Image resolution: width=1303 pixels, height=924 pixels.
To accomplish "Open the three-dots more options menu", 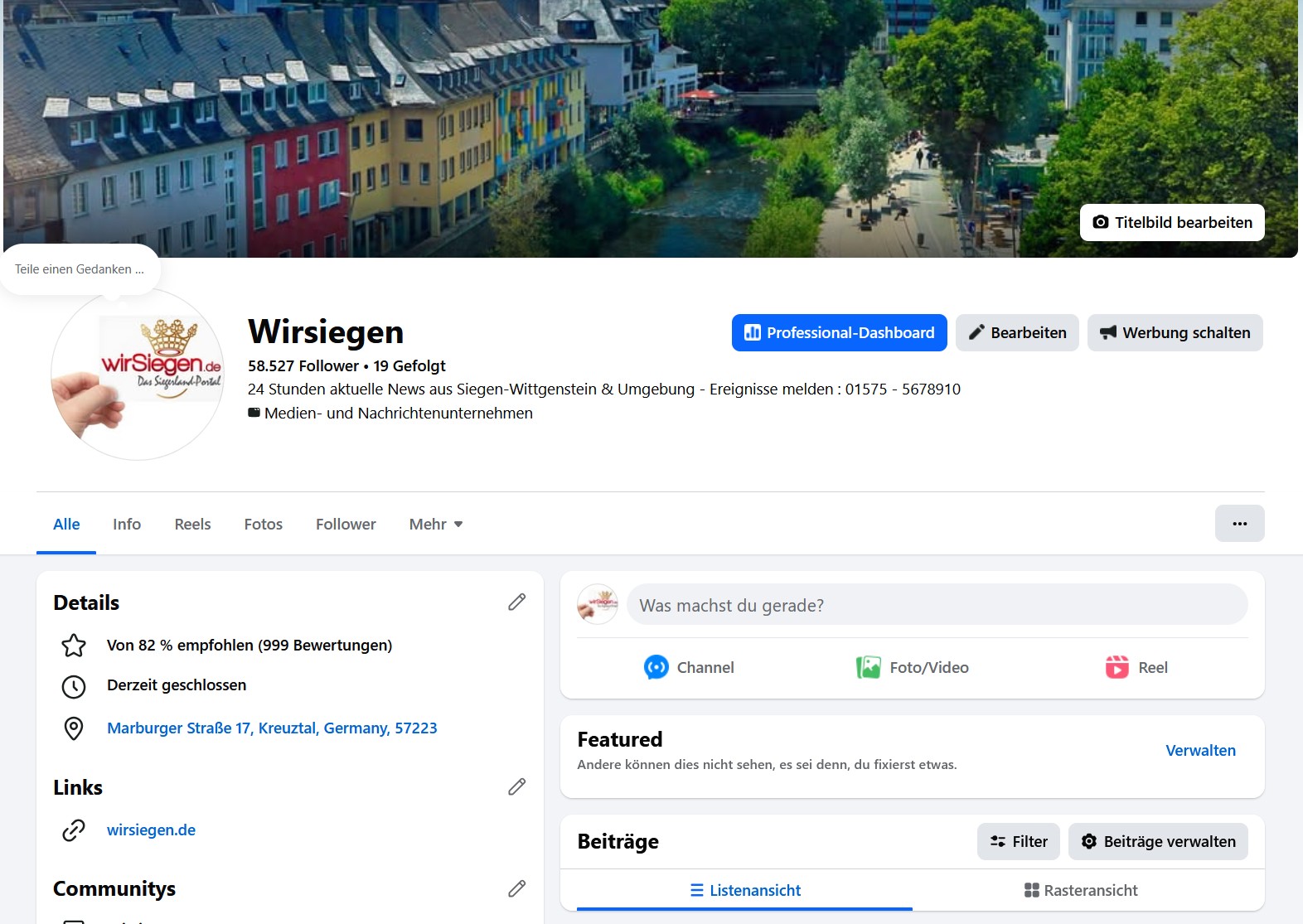I will (x=1239, y=524).
